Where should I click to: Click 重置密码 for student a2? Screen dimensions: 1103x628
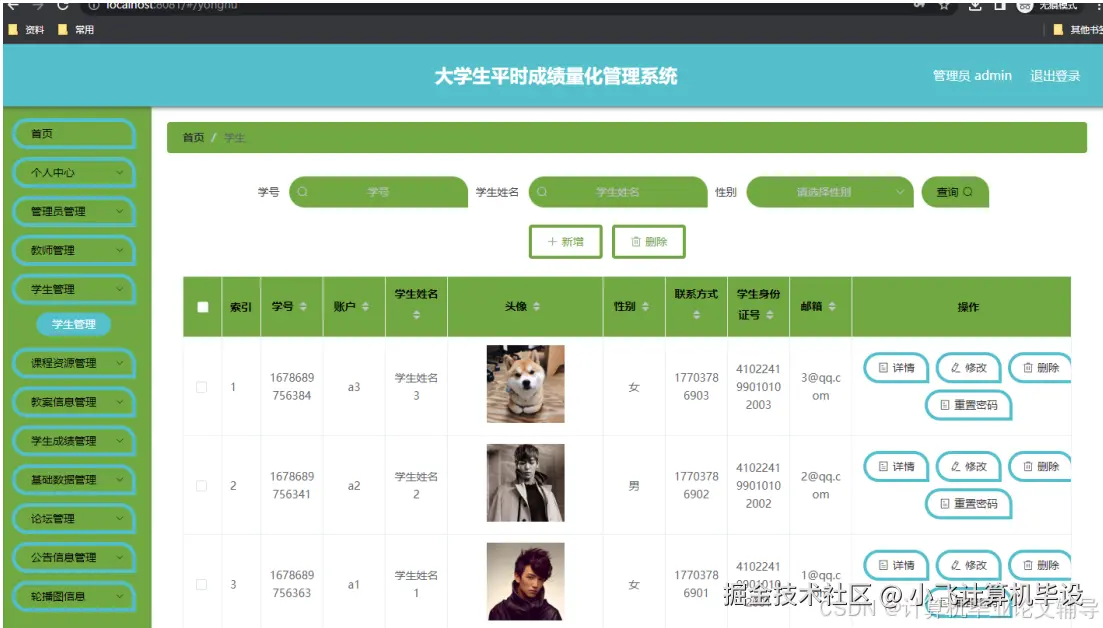(x=969, y=504)
